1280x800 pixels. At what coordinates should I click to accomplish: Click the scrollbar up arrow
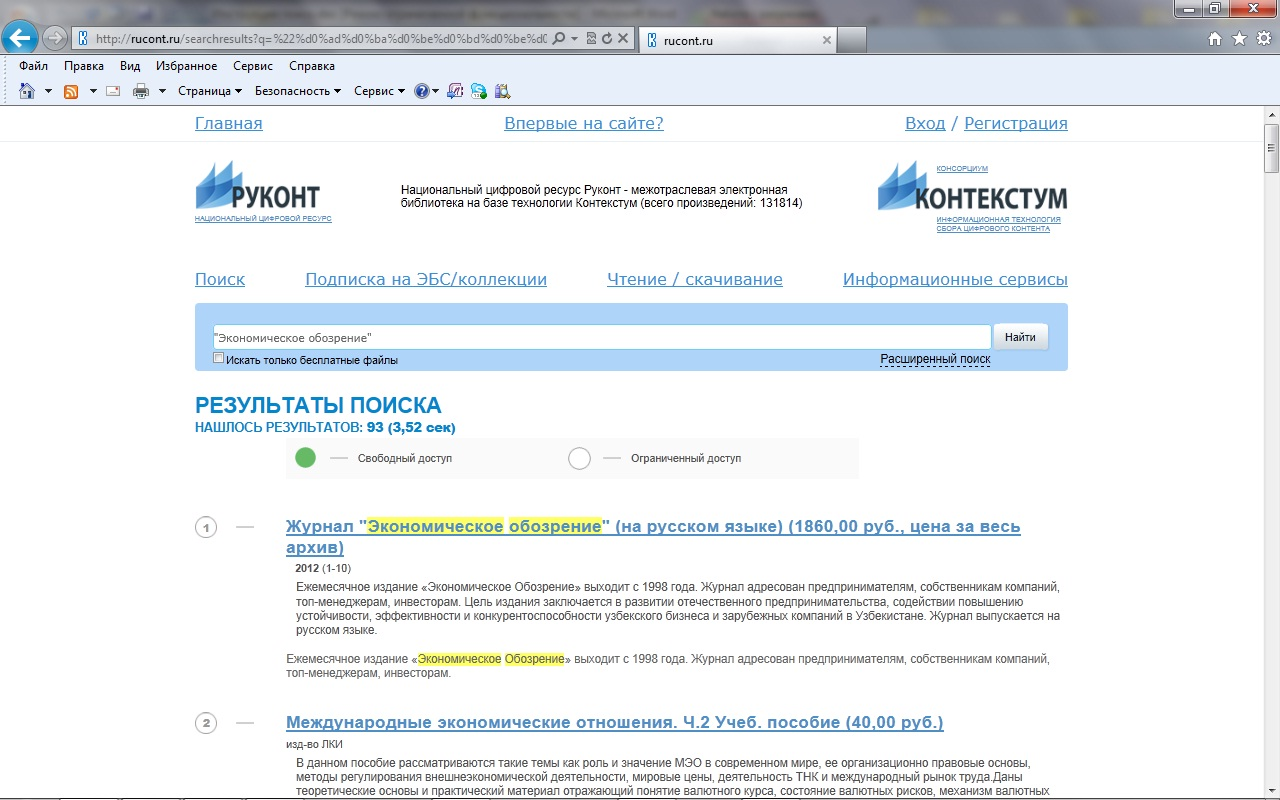pyautogui.click(x=1271, y=115)
